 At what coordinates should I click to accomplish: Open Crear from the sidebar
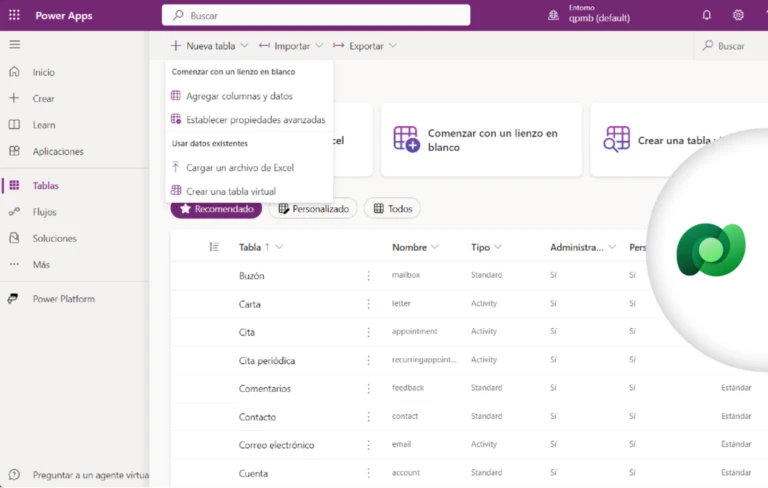[x=44, y=98]
